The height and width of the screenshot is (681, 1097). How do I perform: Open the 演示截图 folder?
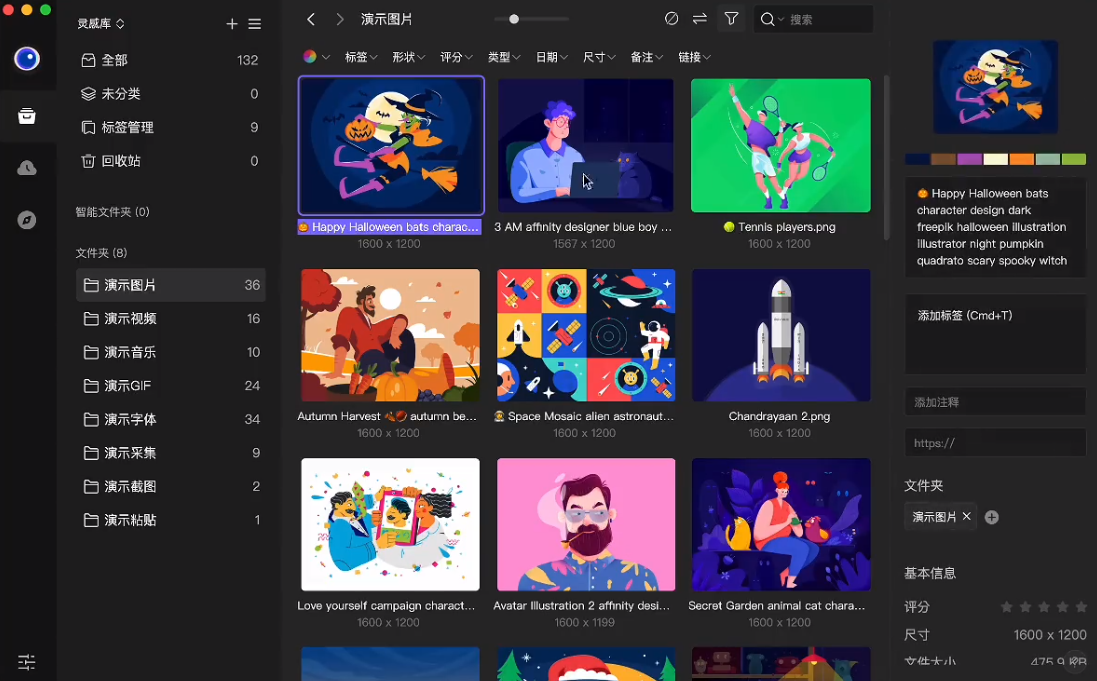coord(171,486)
